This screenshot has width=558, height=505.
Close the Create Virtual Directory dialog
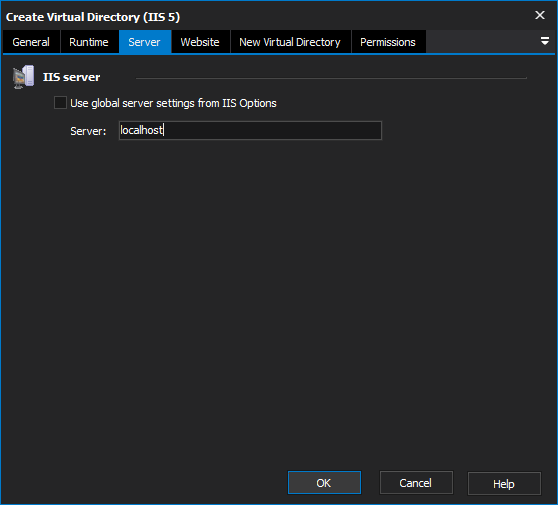pyautogui.click(x=540, y=15)
